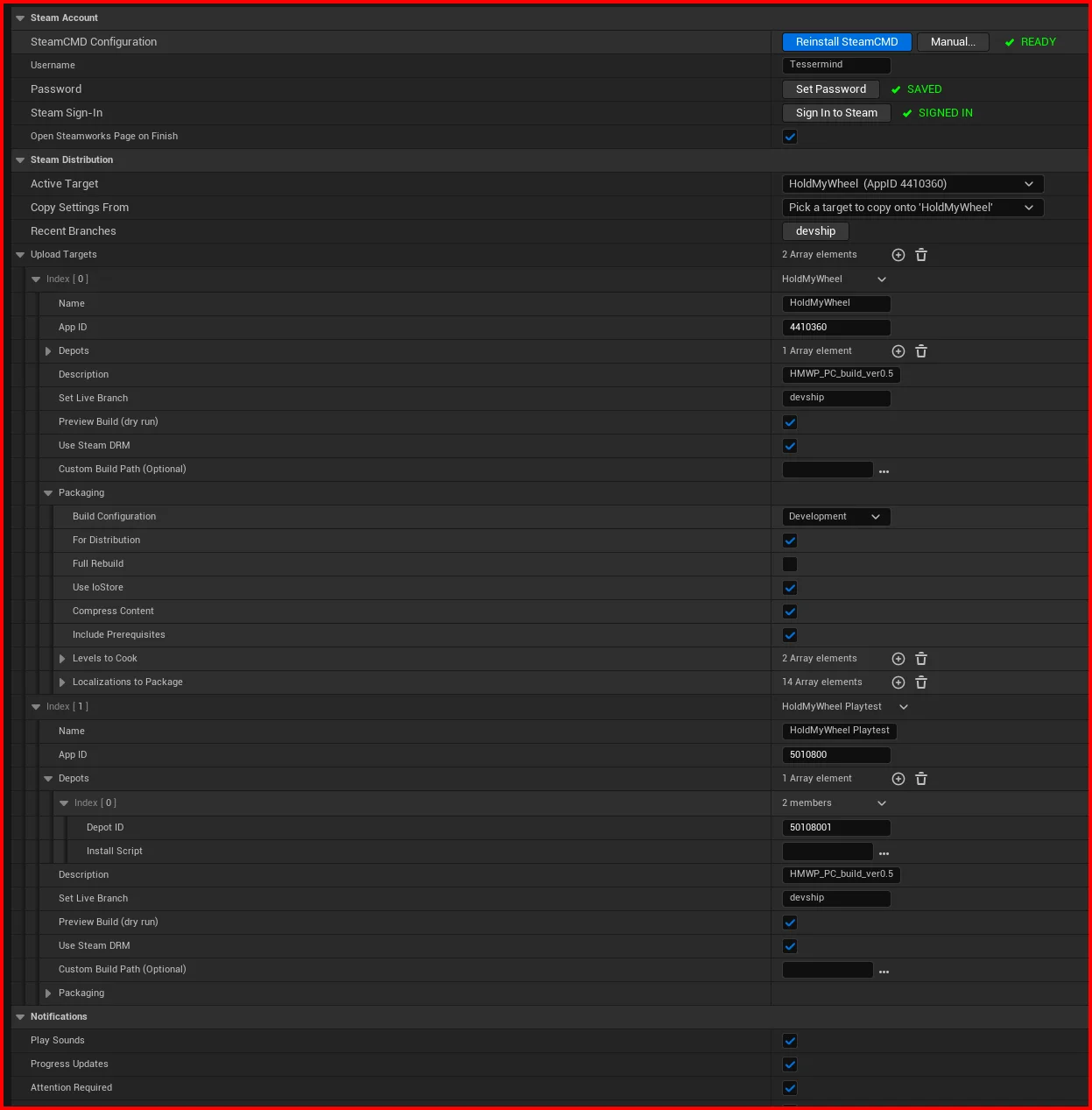The image size is (1092, 1110).
Task: Toggle Preview Build (dry run) for Playtest target
Action: coord(790,923)
